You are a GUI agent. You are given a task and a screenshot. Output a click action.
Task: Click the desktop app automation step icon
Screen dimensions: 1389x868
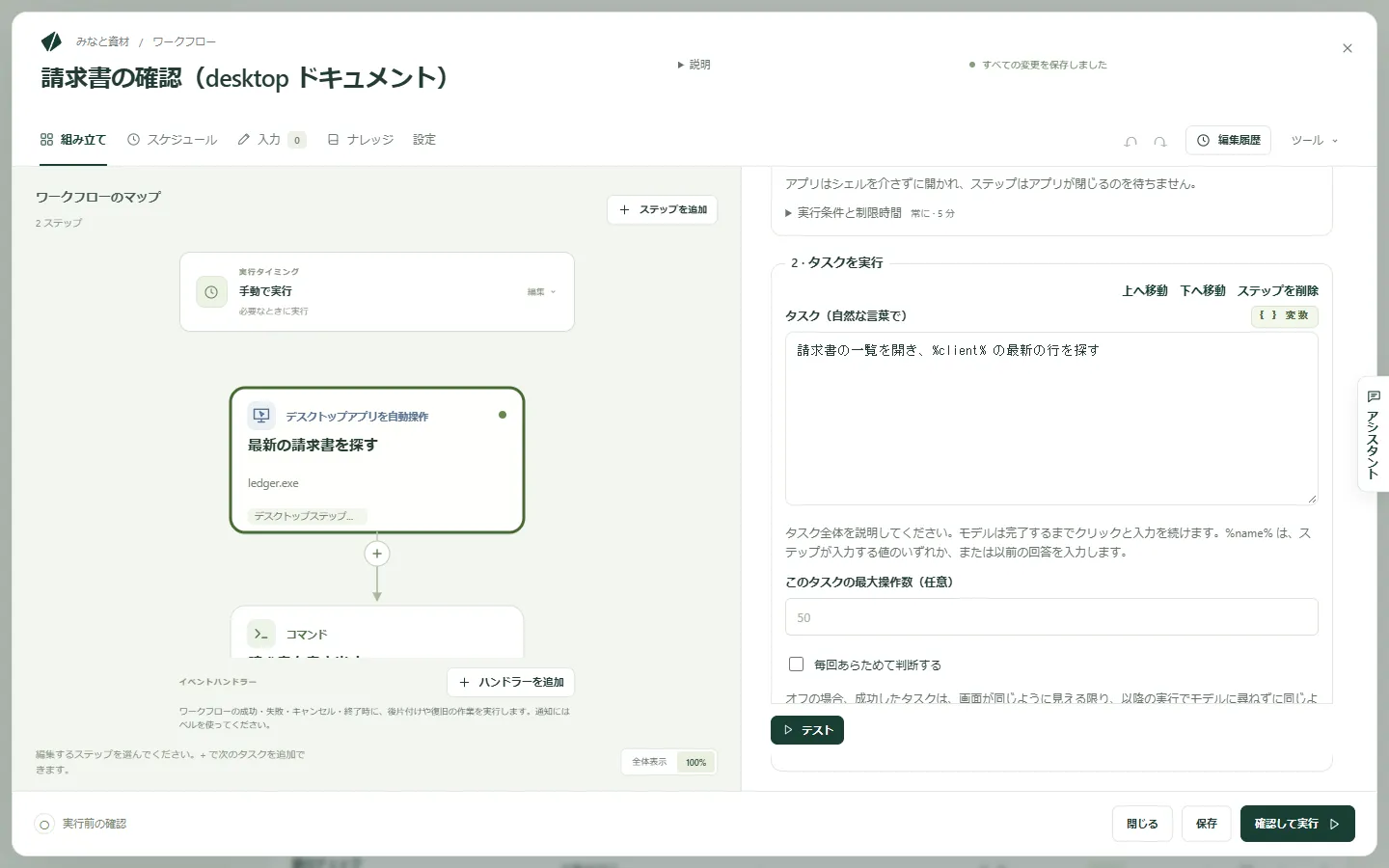tap(261, 416)
